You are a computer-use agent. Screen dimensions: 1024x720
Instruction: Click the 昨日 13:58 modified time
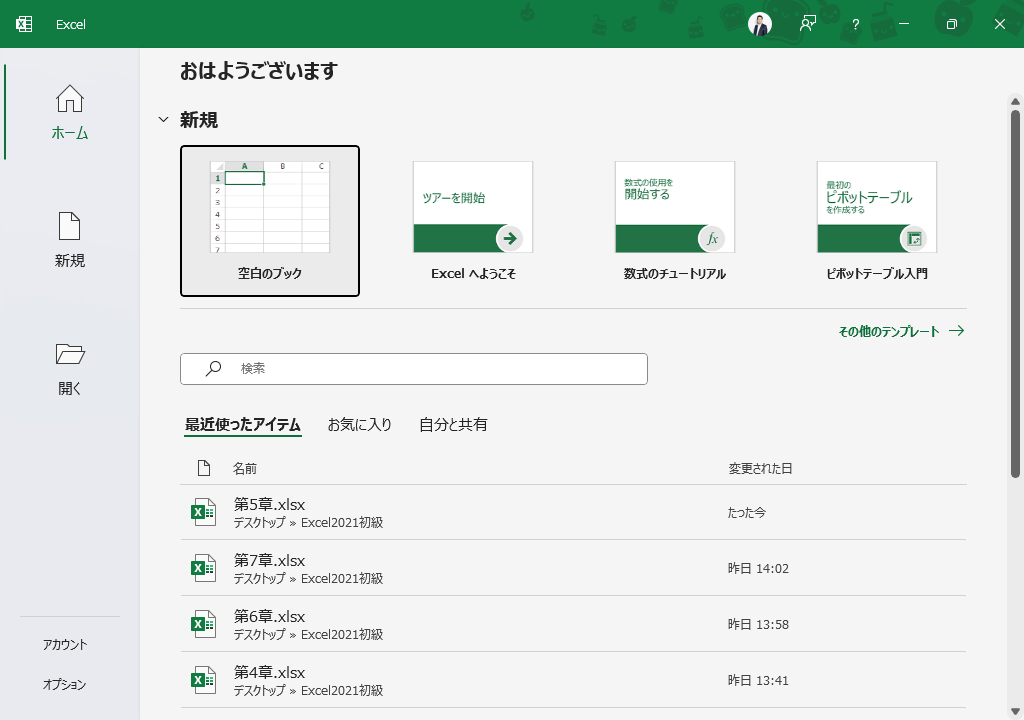click(x=758, y=625)
